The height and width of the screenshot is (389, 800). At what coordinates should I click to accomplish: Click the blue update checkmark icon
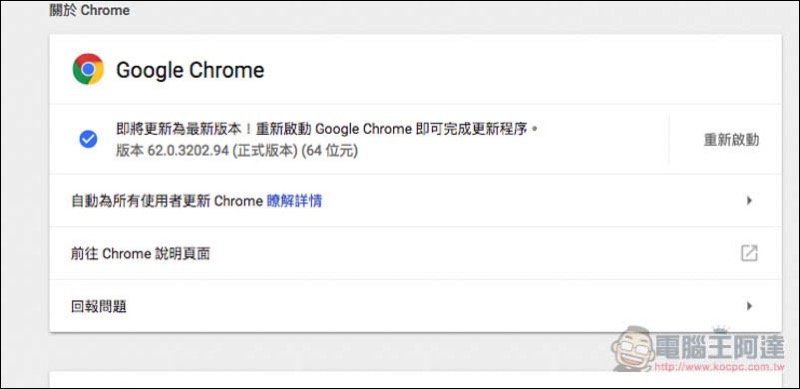point(88,139)
